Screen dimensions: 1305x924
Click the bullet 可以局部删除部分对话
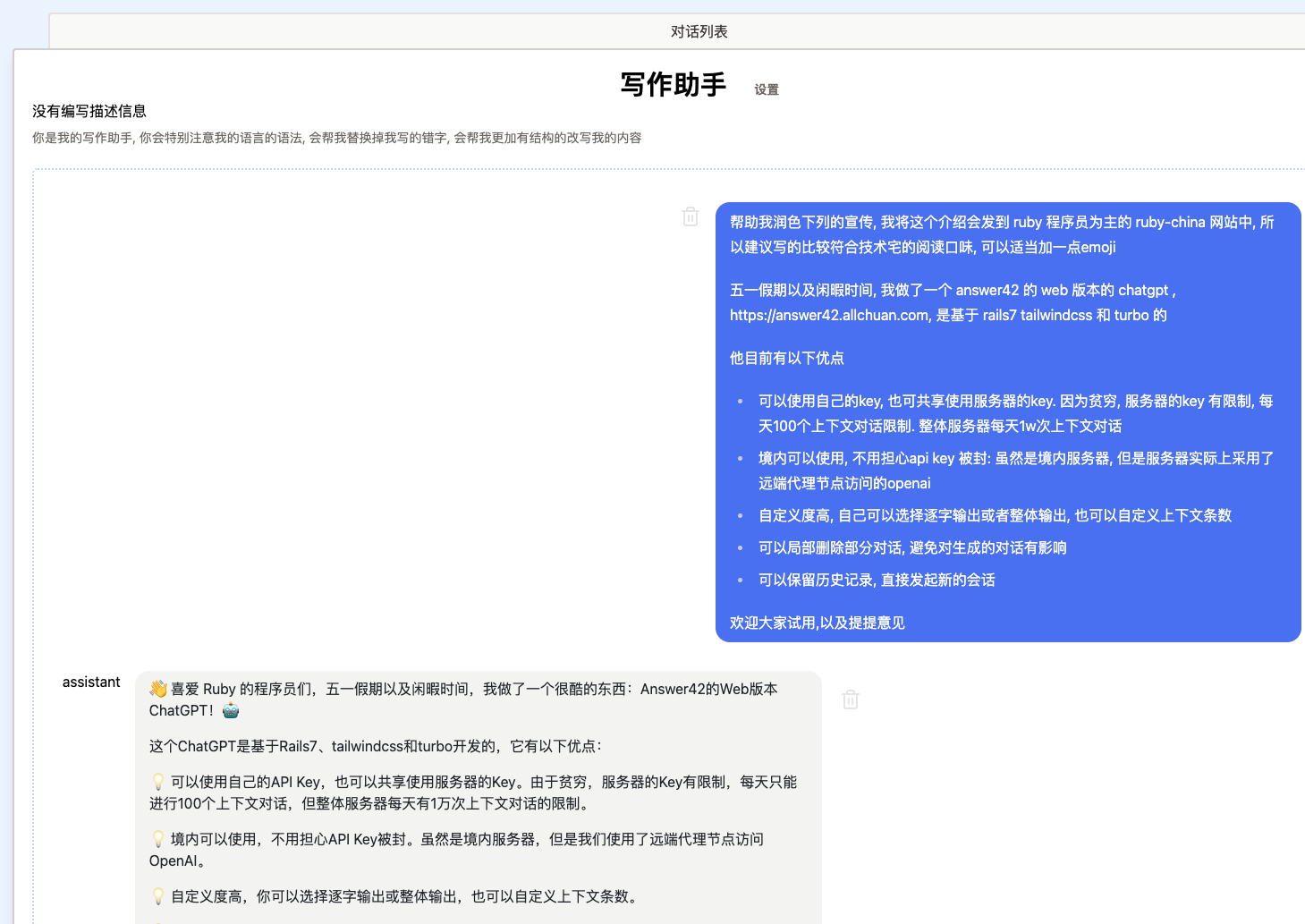click(912, 547)
